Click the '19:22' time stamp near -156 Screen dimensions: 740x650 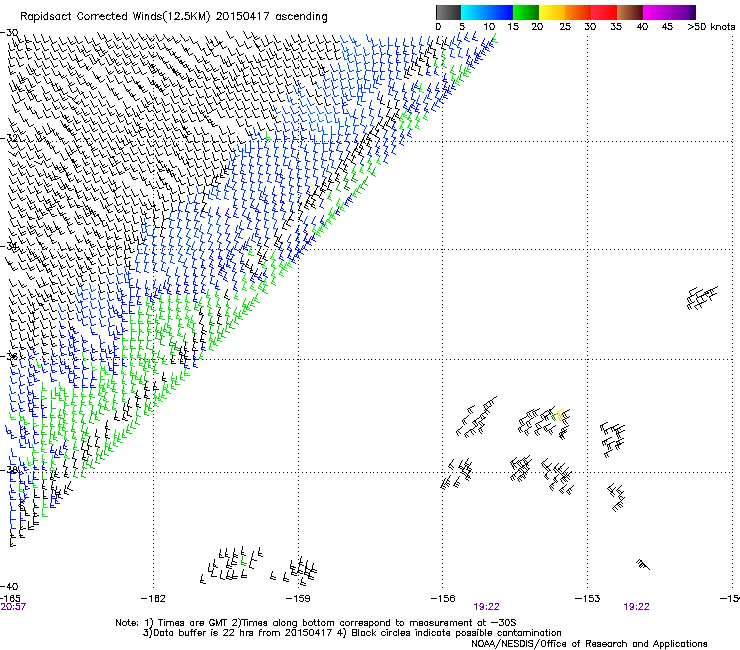click(x=487, y=607)
